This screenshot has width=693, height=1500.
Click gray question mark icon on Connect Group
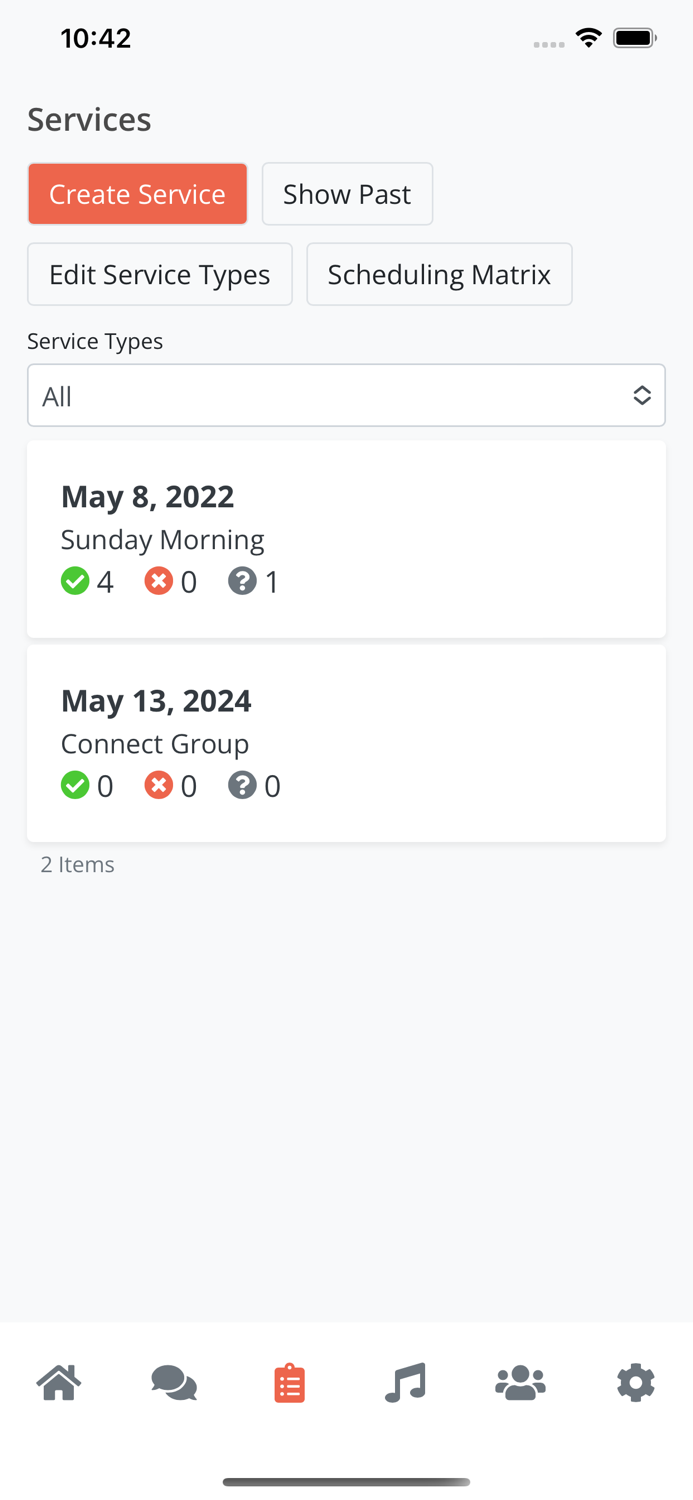[x=242, y=785]
